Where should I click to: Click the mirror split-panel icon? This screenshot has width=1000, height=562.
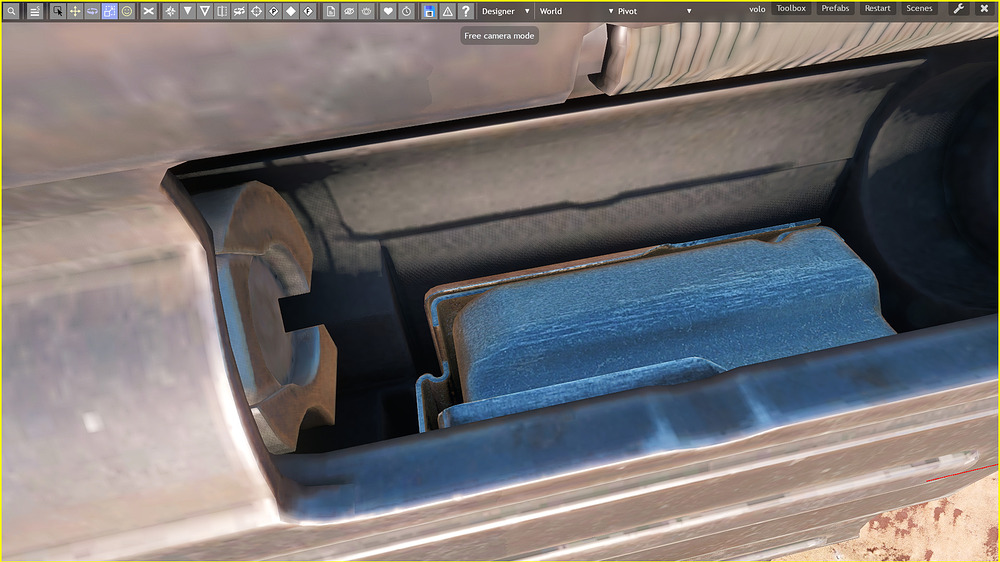(x=222, y=11)
